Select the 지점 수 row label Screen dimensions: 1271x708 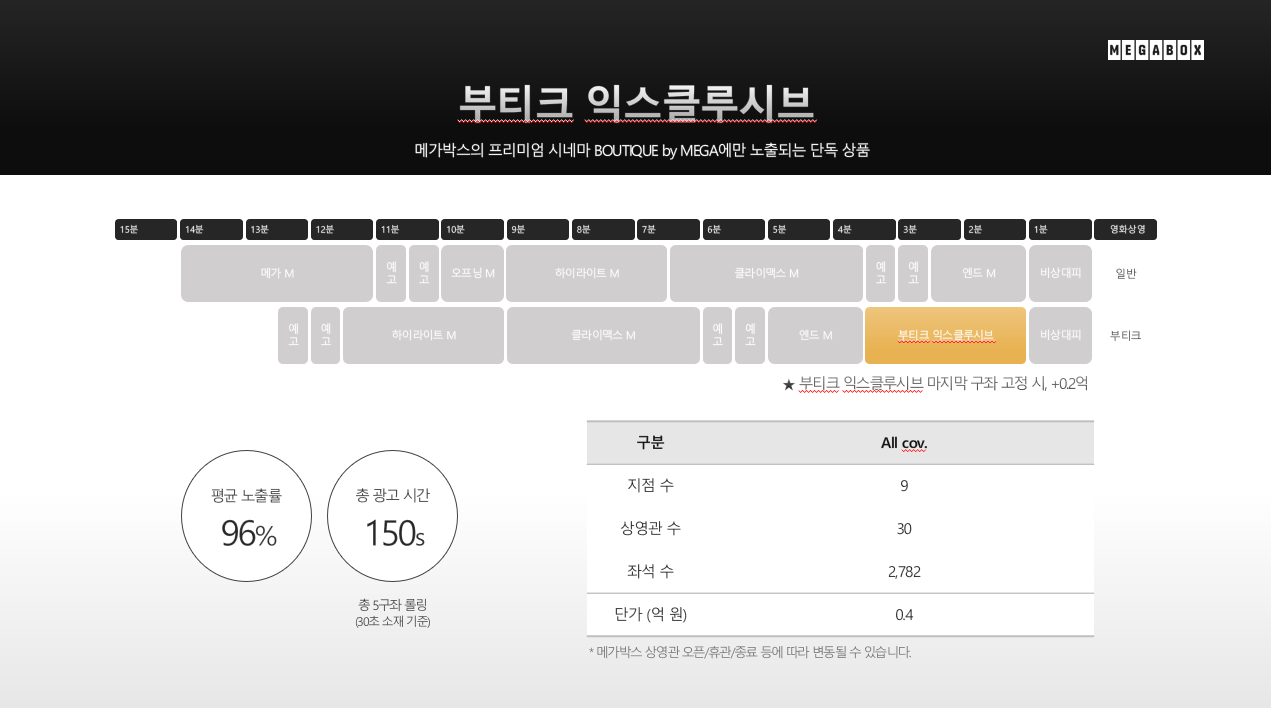(x=650, y=485)
